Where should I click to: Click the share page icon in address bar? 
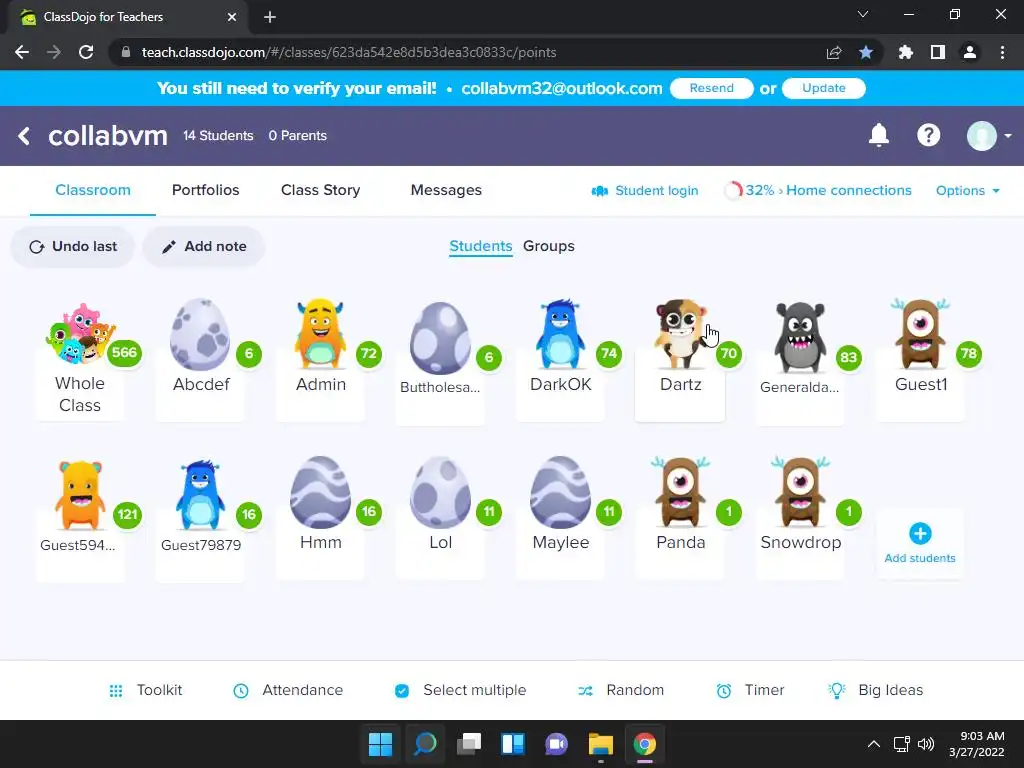click(x=834, y=52)
